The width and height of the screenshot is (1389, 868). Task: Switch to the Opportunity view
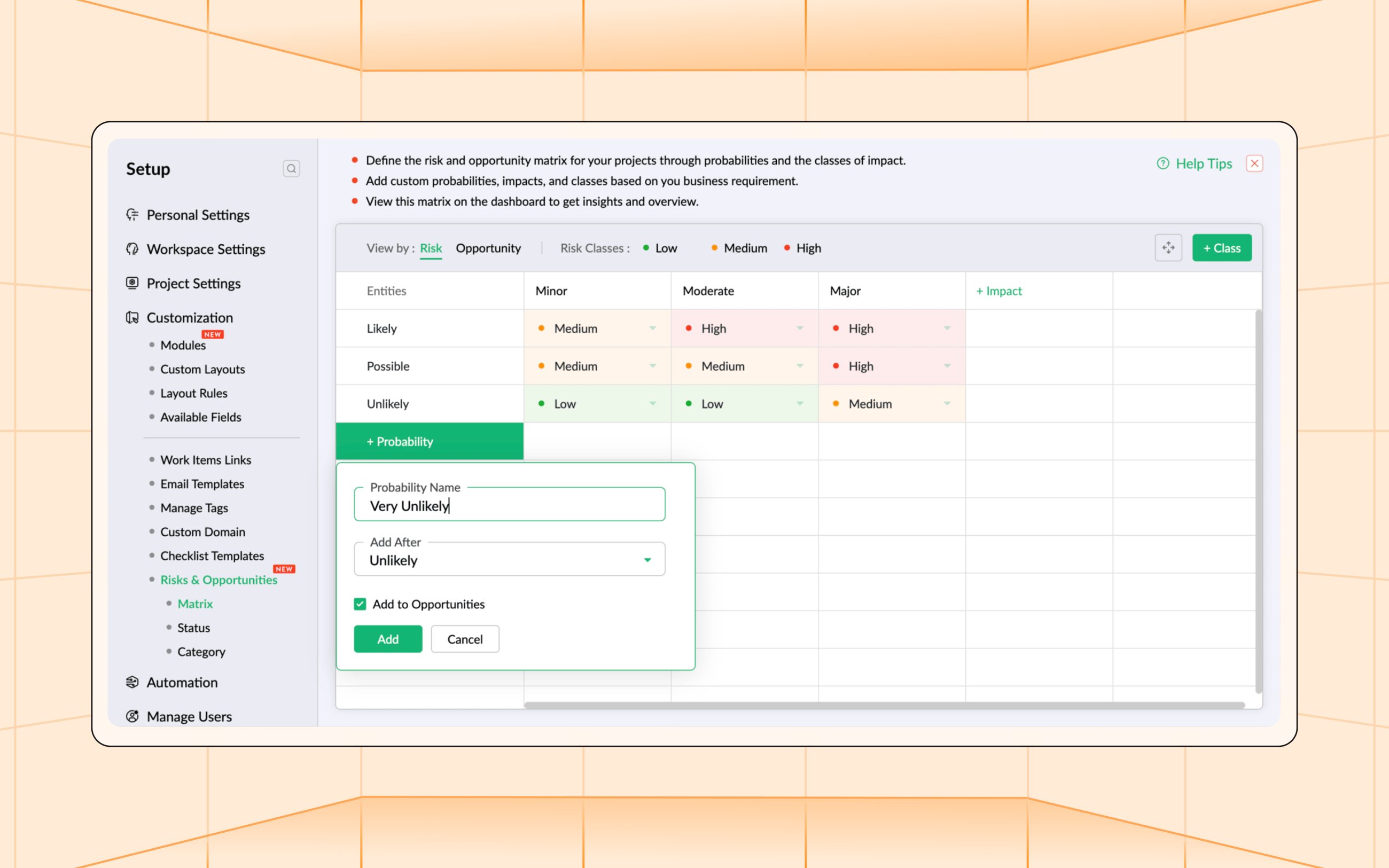[x=488, y=248]
